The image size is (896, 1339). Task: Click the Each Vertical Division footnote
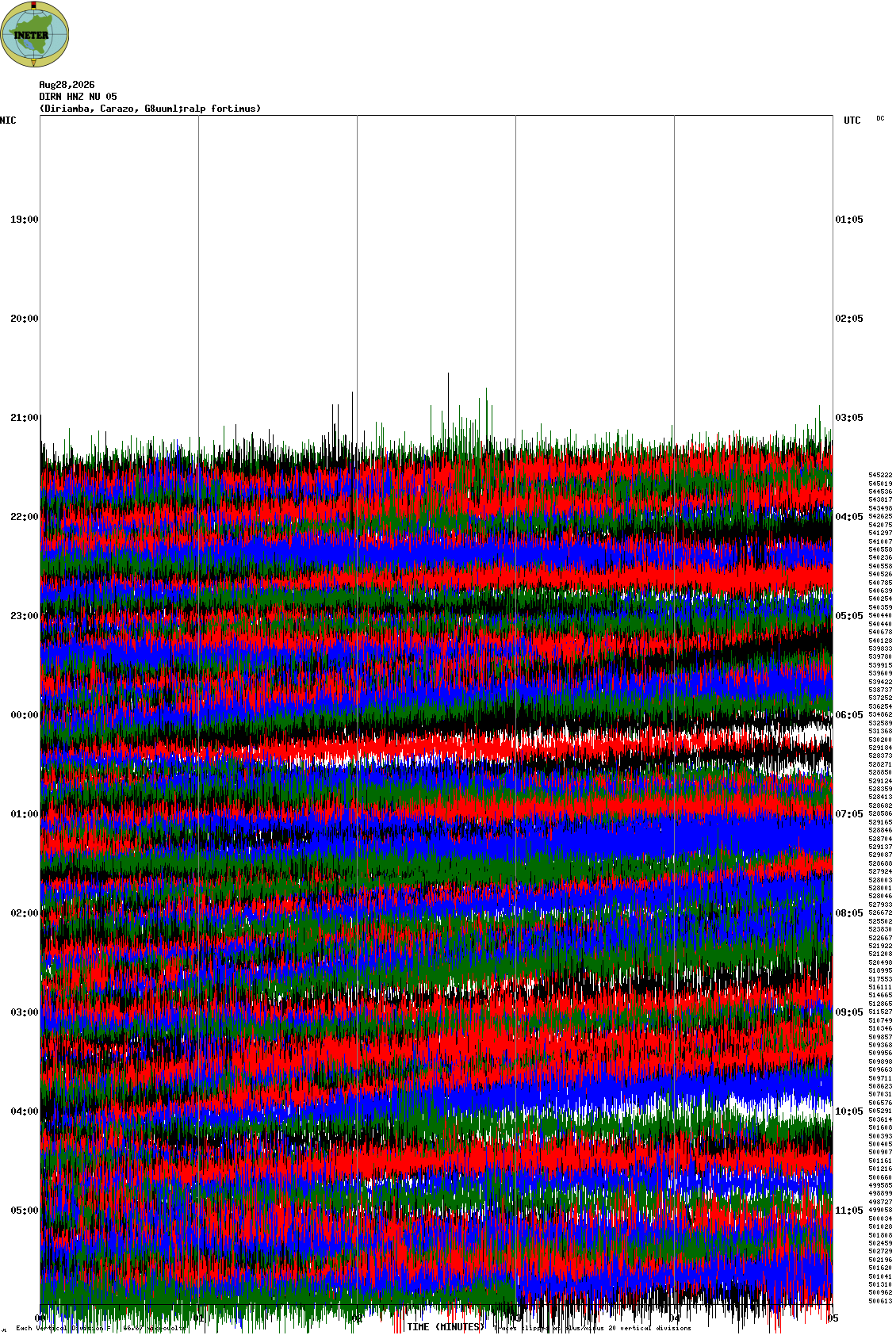point(101,1328)
